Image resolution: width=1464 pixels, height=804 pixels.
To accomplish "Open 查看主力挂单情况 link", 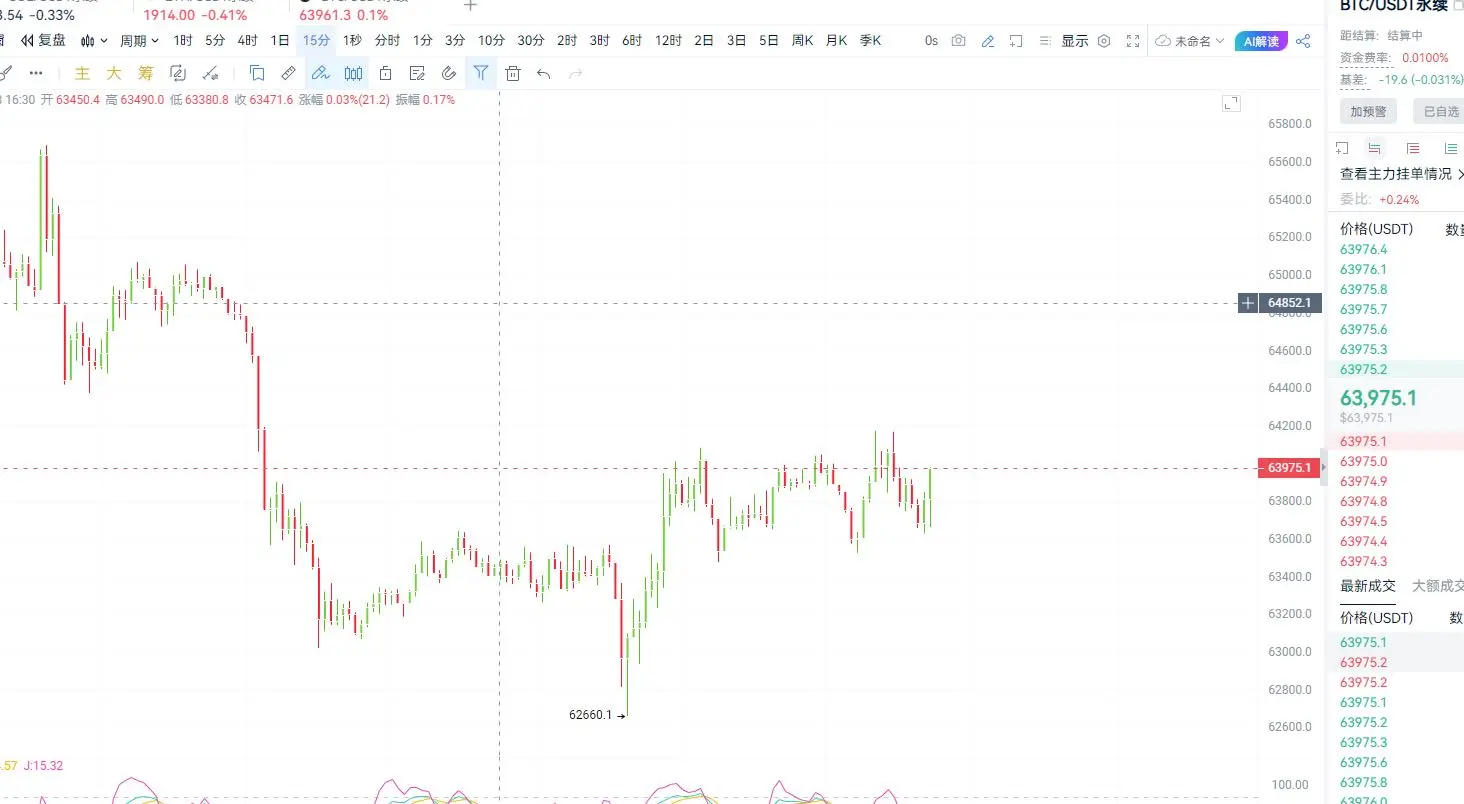I will coord(1402,174).
